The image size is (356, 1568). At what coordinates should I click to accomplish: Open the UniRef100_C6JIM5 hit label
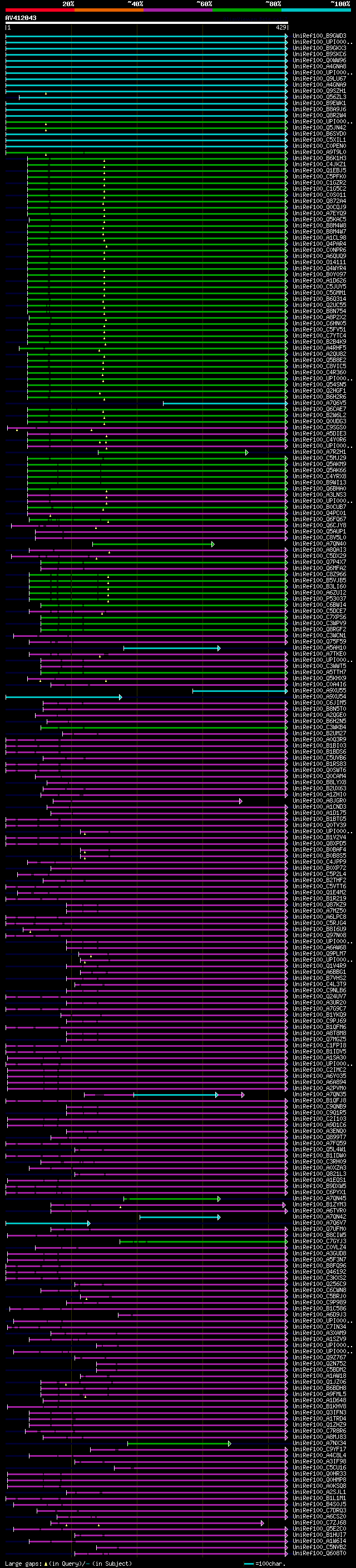click(x=319, y=703)
